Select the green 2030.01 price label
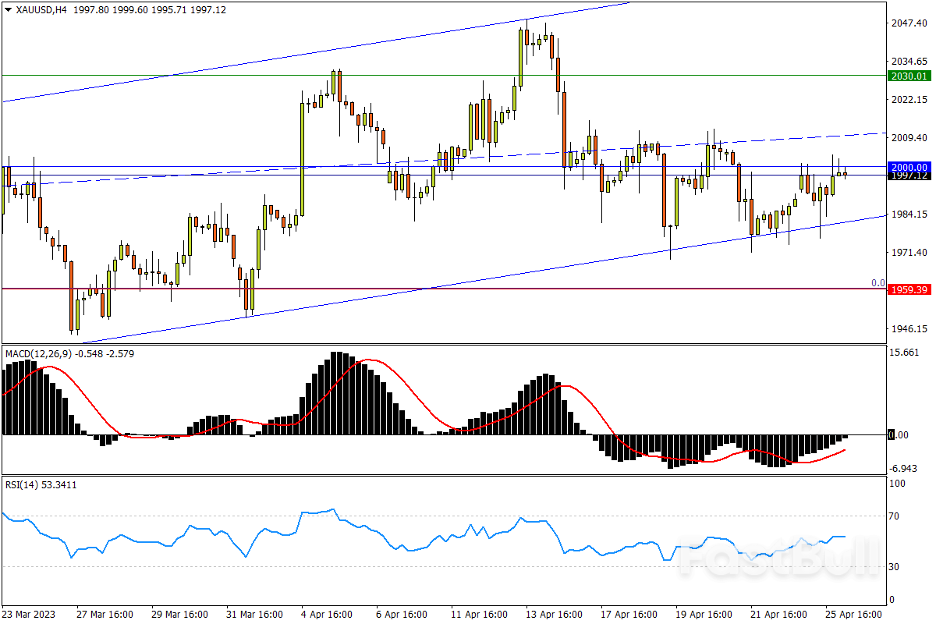 [909, 75]
